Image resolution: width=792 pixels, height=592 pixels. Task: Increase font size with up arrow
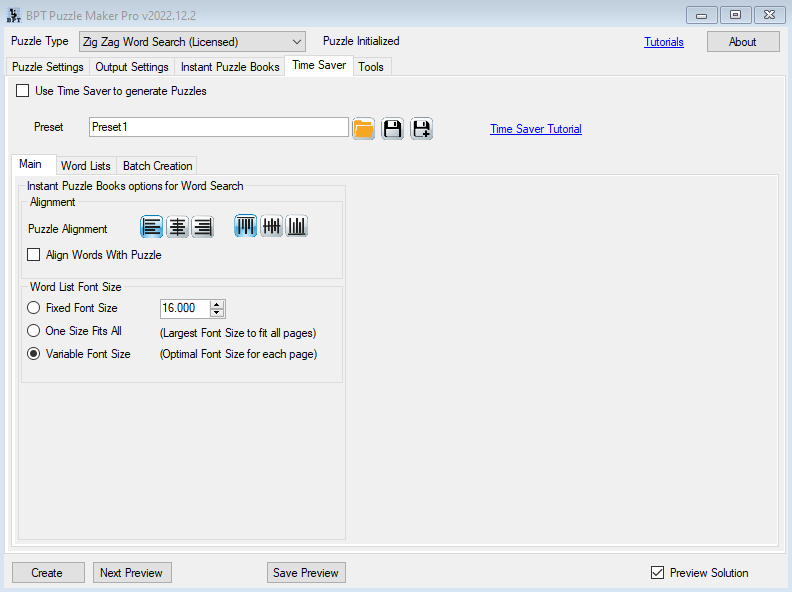pos(218,304)
